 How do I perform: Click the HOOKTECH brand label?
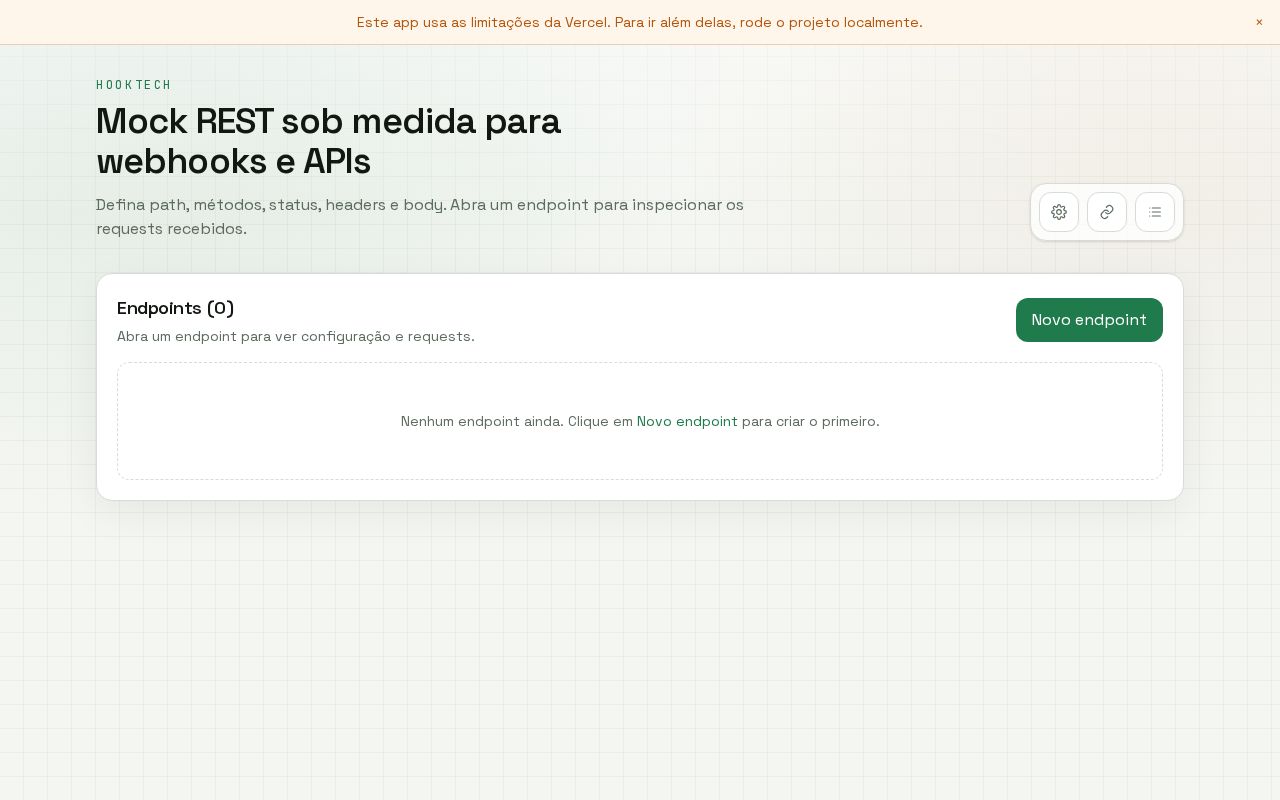coord(134,85)
